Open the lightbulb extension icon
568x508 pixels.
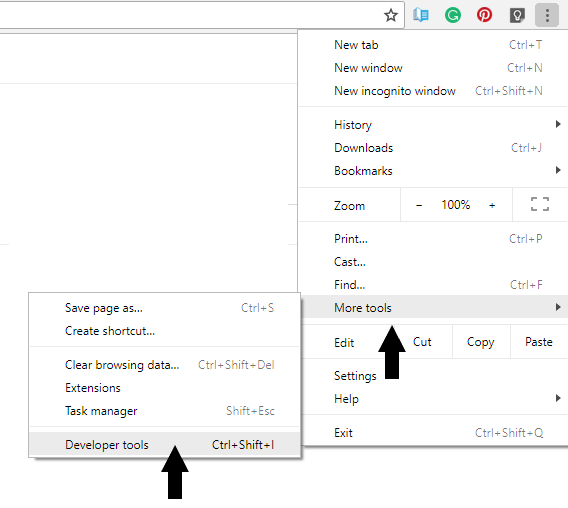pos(517,15)
